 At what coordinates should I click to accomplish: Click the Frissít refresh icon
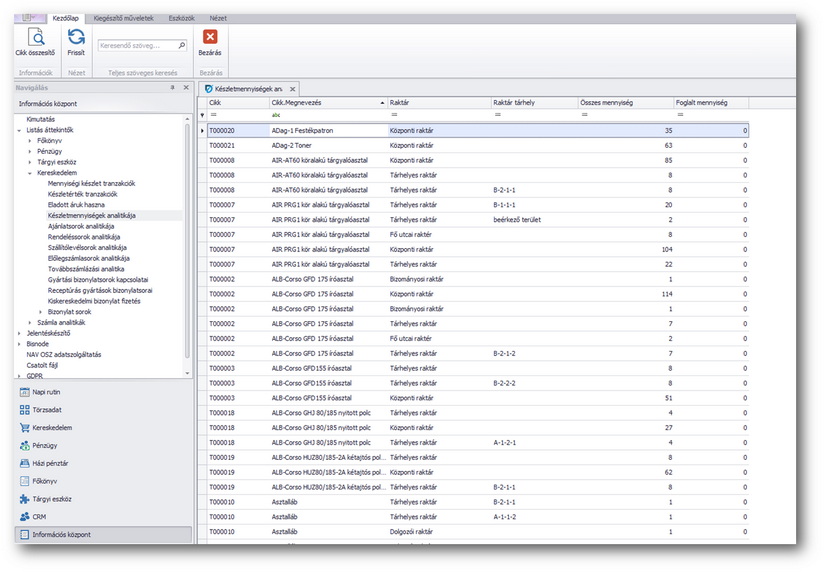76,40
